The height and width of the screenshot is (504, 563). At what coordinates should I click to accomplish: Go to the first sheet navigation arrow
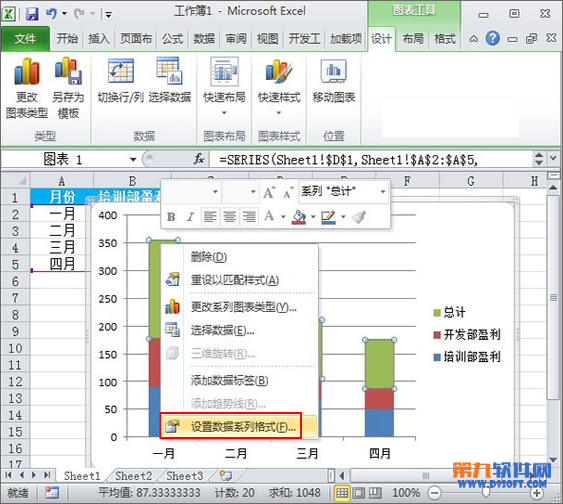pos(8,475)
